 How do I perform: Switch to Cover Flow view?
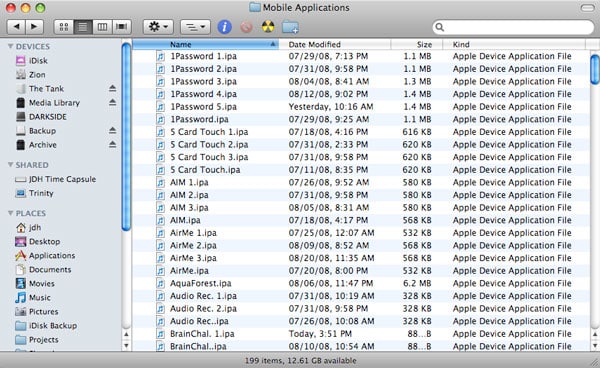point(122,27)
